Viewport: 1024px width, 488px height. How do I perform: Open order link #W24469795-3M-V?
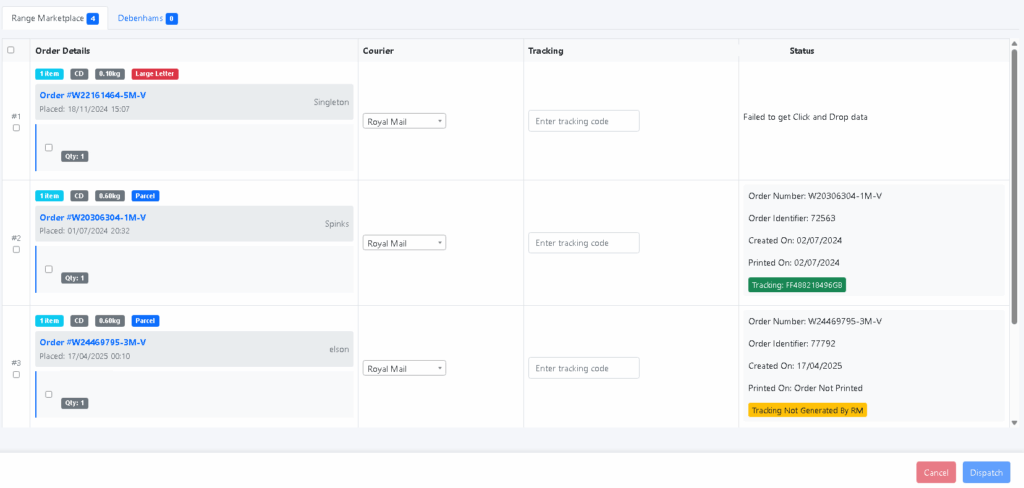click(93, 342)
